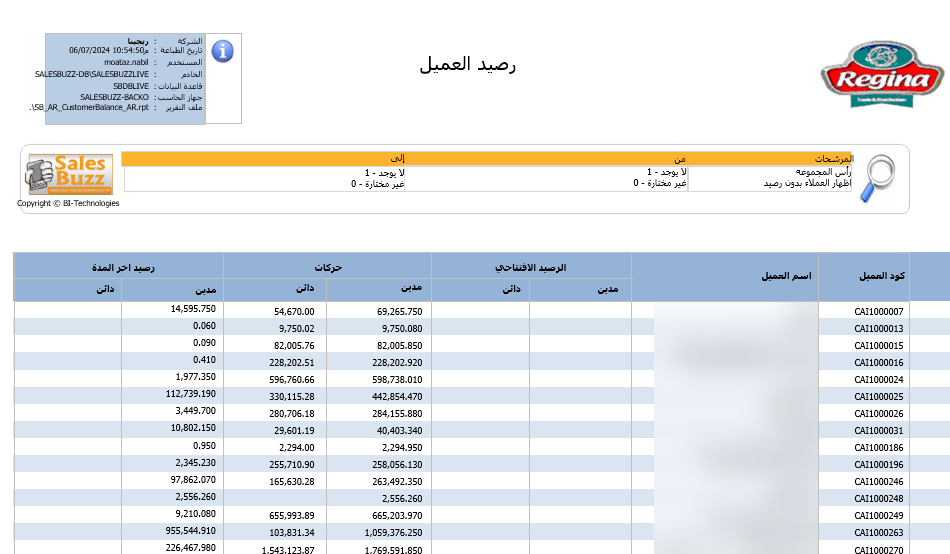Click the magnifying glass filters icon
Viewport: 950px width, 554px height.
coord(878,179)
